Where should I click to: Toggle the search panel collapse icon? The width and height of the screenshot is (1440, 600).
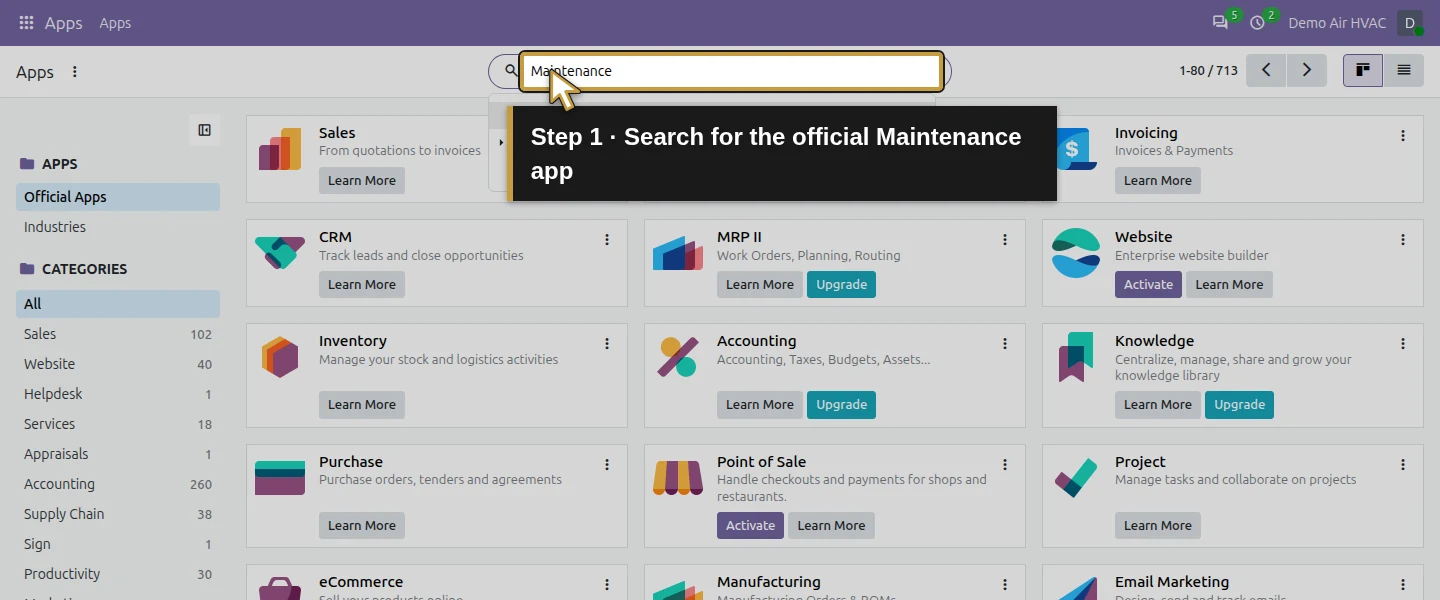point(204,130)
